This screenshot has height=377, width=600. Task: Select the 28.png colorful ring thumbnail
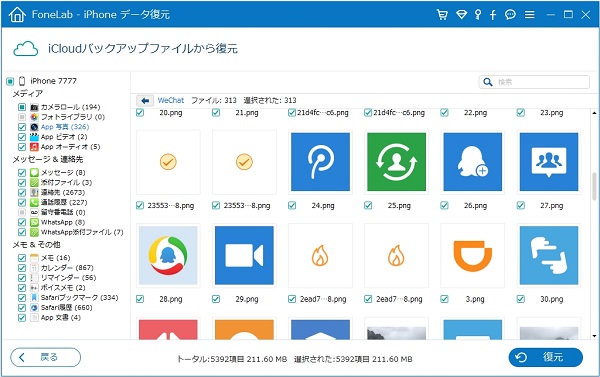click(x=168, y=255)
